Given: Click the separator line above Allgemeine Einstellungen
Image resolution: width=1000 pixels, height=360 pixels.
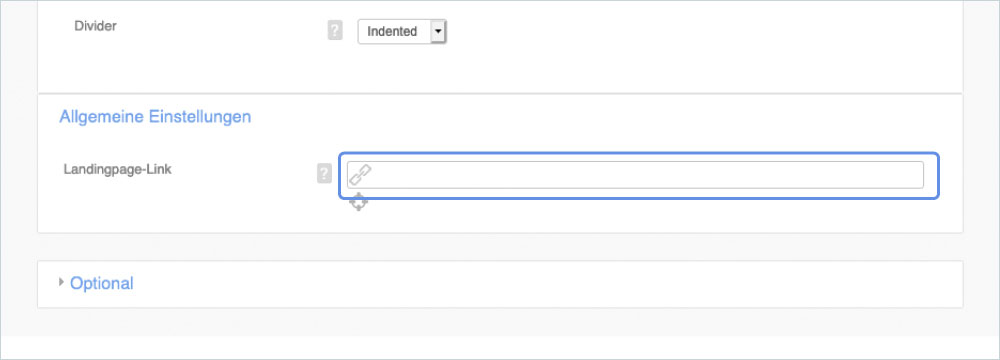Looking at the screenshot, I should pyautogui.click(x=500, y=94).
